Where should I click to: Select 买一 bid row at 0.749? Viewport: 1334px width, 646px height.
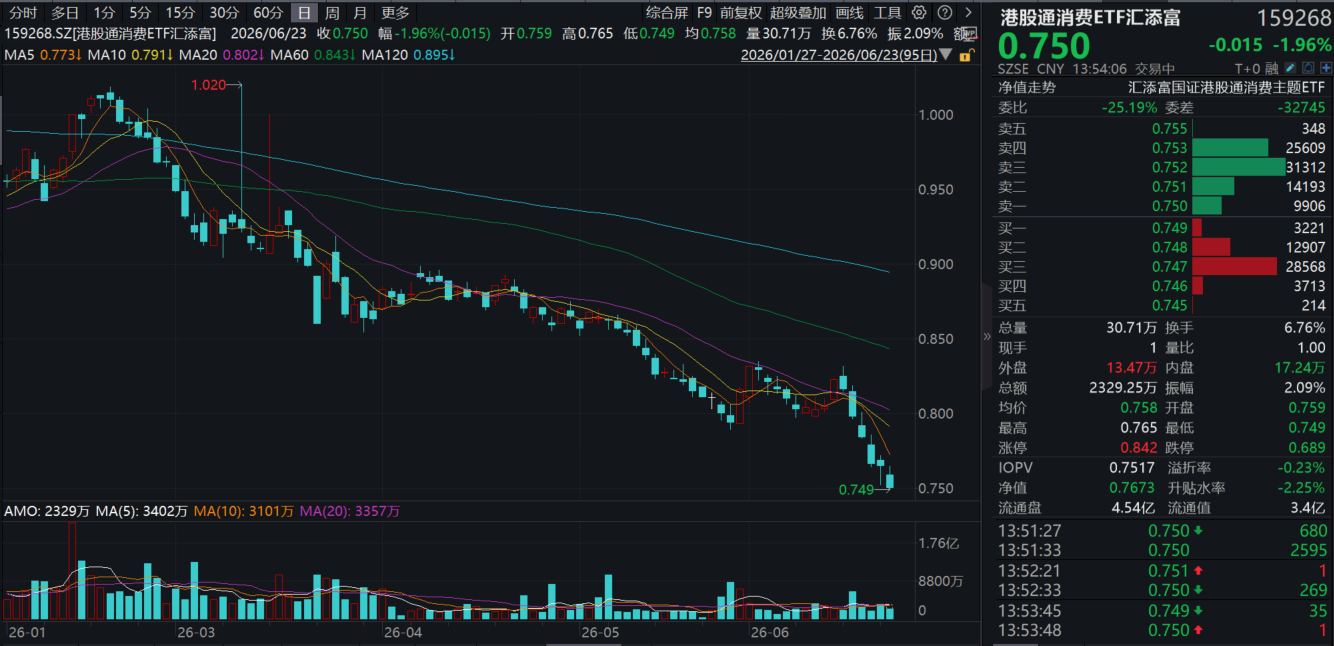1163,228
